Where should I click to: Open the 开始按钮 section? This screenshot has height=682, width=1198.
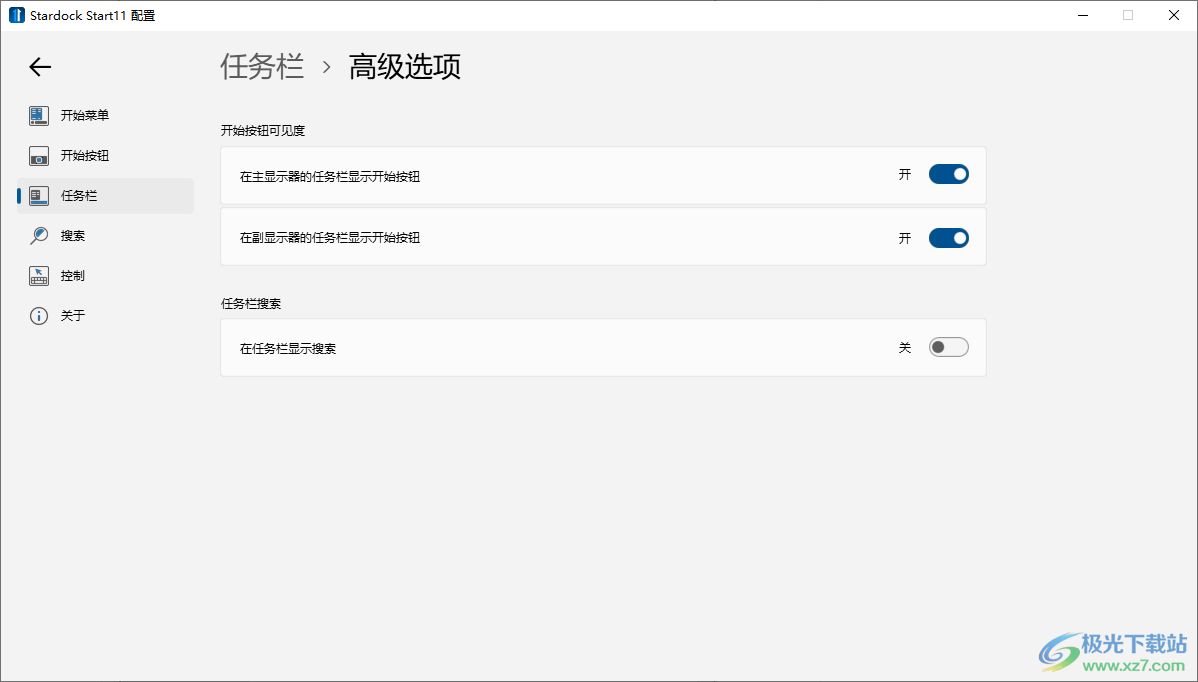coord(105,156)
